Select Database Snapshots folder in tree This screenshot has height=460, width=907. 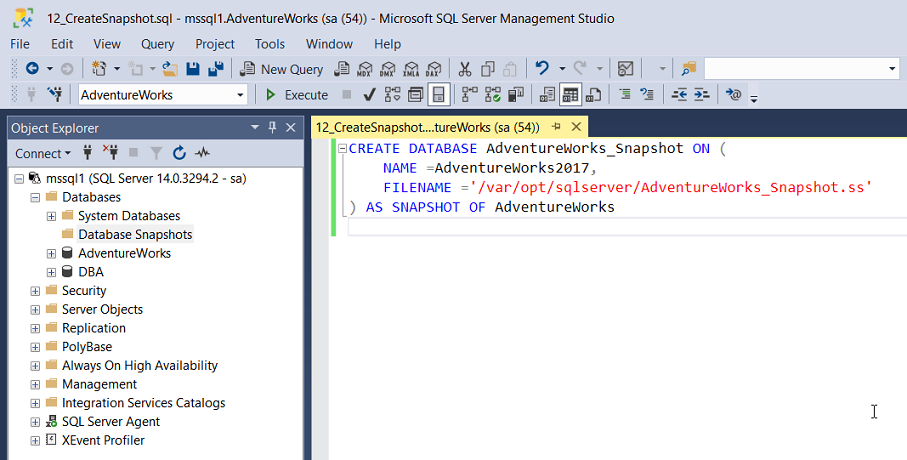point(135,234)
